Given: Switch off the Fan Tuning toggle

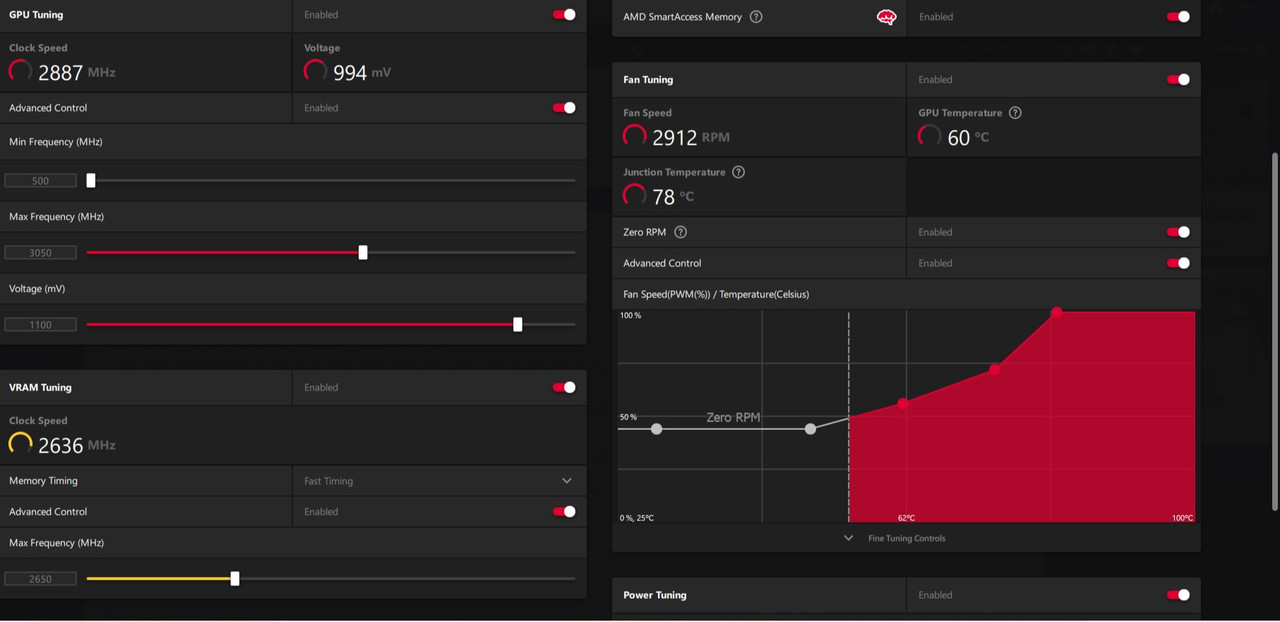Looking at the screenshot, I should click(1178, 80).
